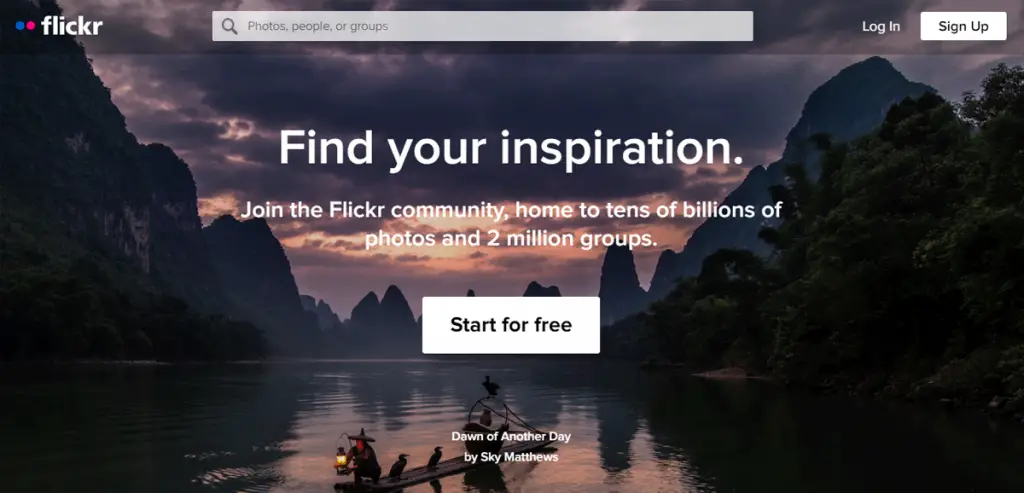The width and height of the screenshot is (1024, 493).
Task: Click the fisherman wearing the conical hat
Action: tap(362, 456)
